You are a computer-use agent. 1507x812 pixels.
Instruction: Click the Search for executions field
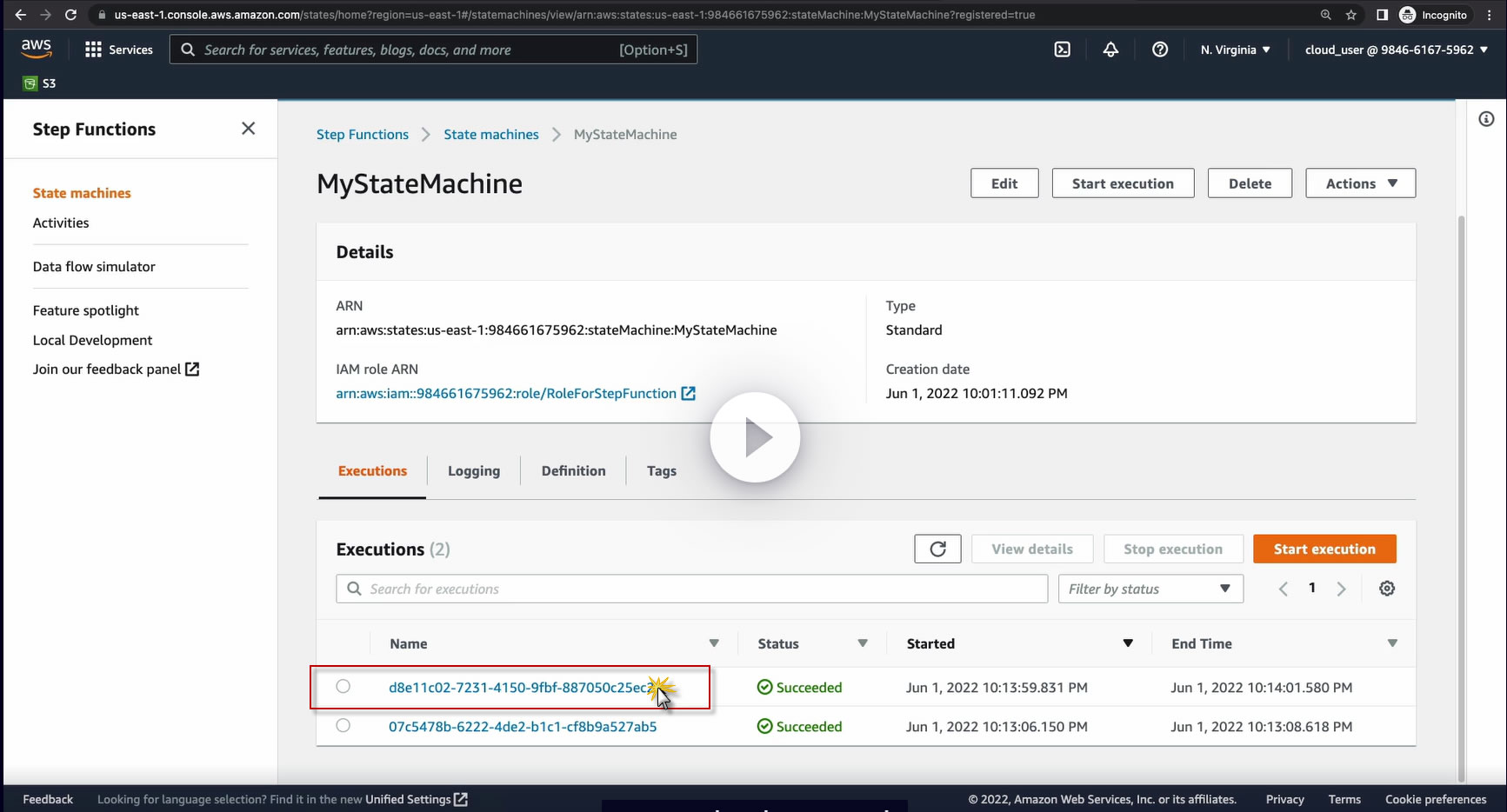point(691,589)
